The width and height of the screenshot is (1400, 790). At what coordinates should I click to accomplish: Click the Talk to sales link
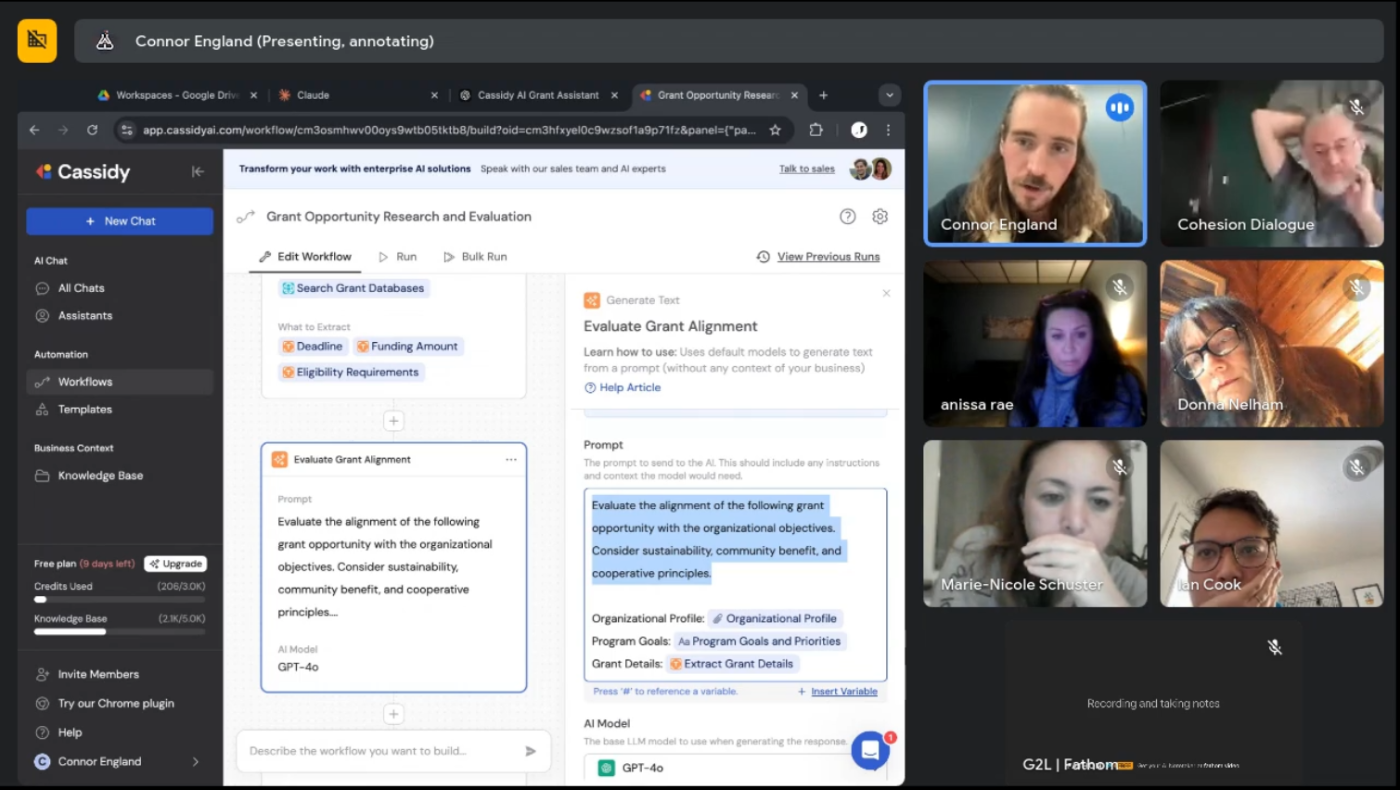pos(807,169)
